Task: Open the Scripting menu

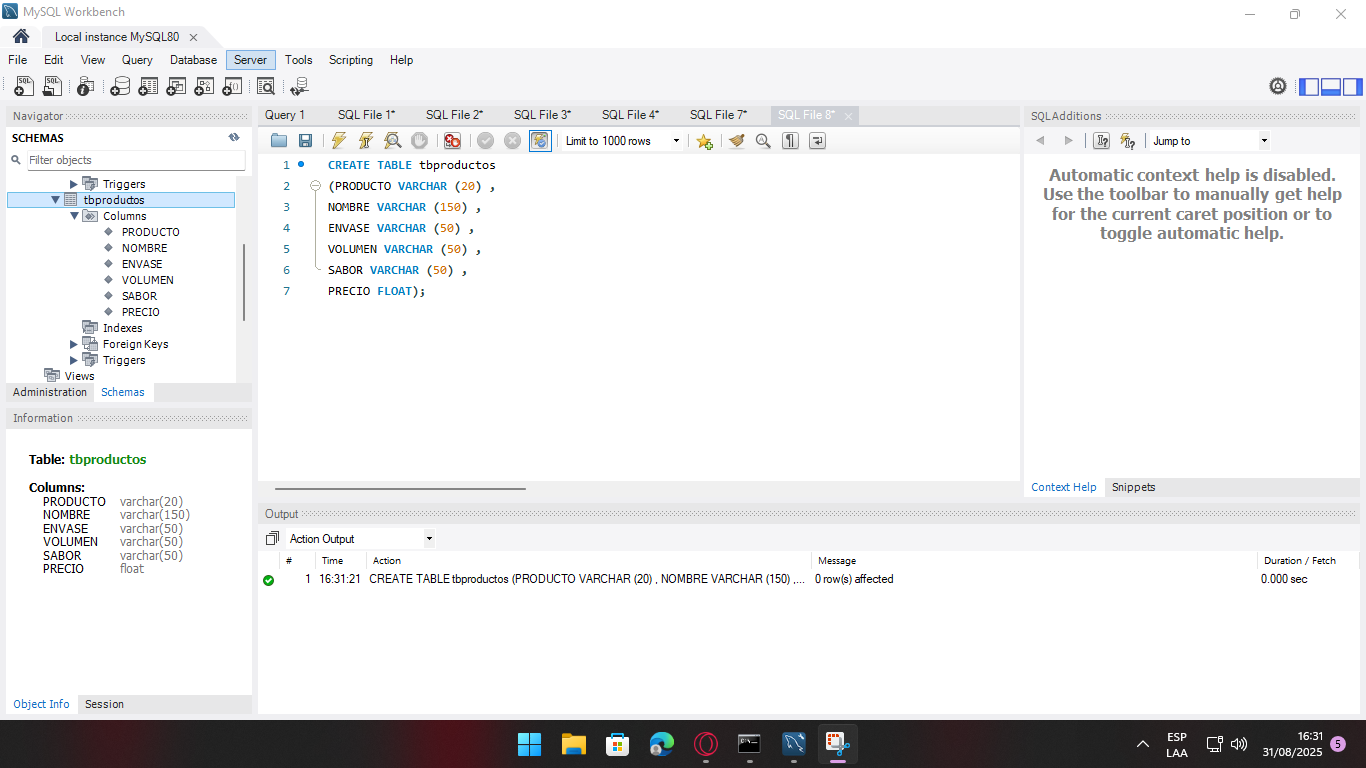Action: [x=351, y=60]
